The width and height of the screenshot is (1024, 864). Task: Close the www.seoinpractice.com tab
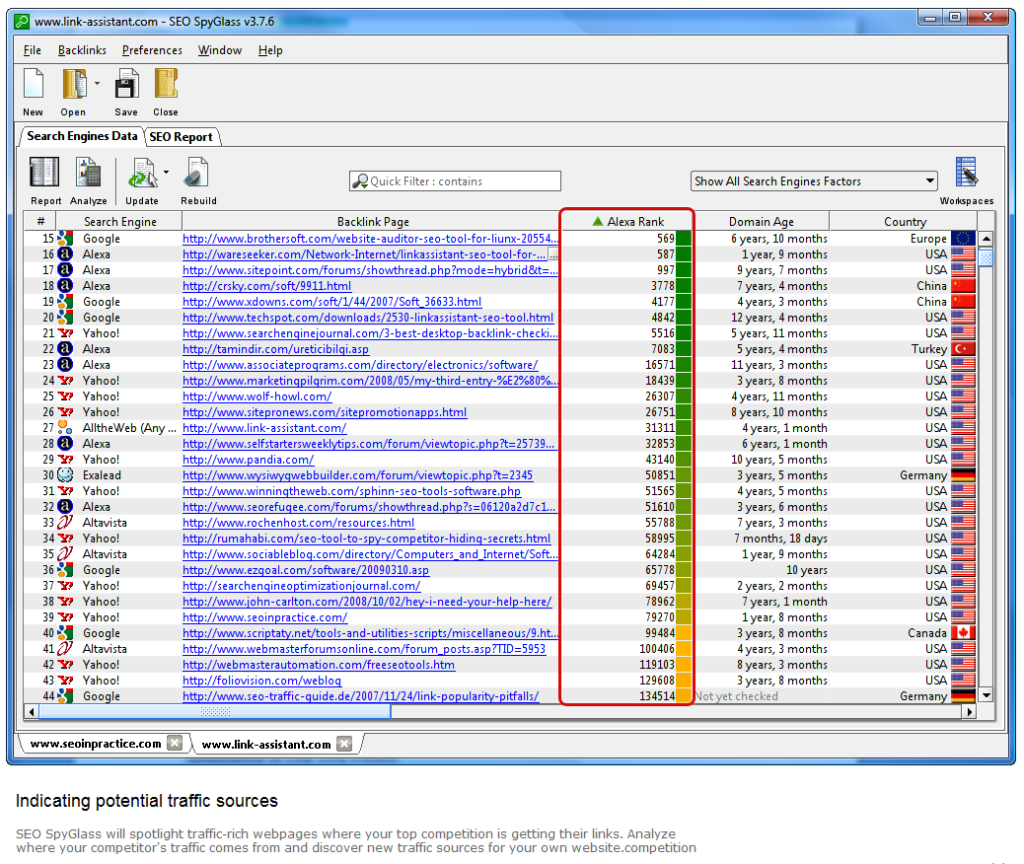175,743
